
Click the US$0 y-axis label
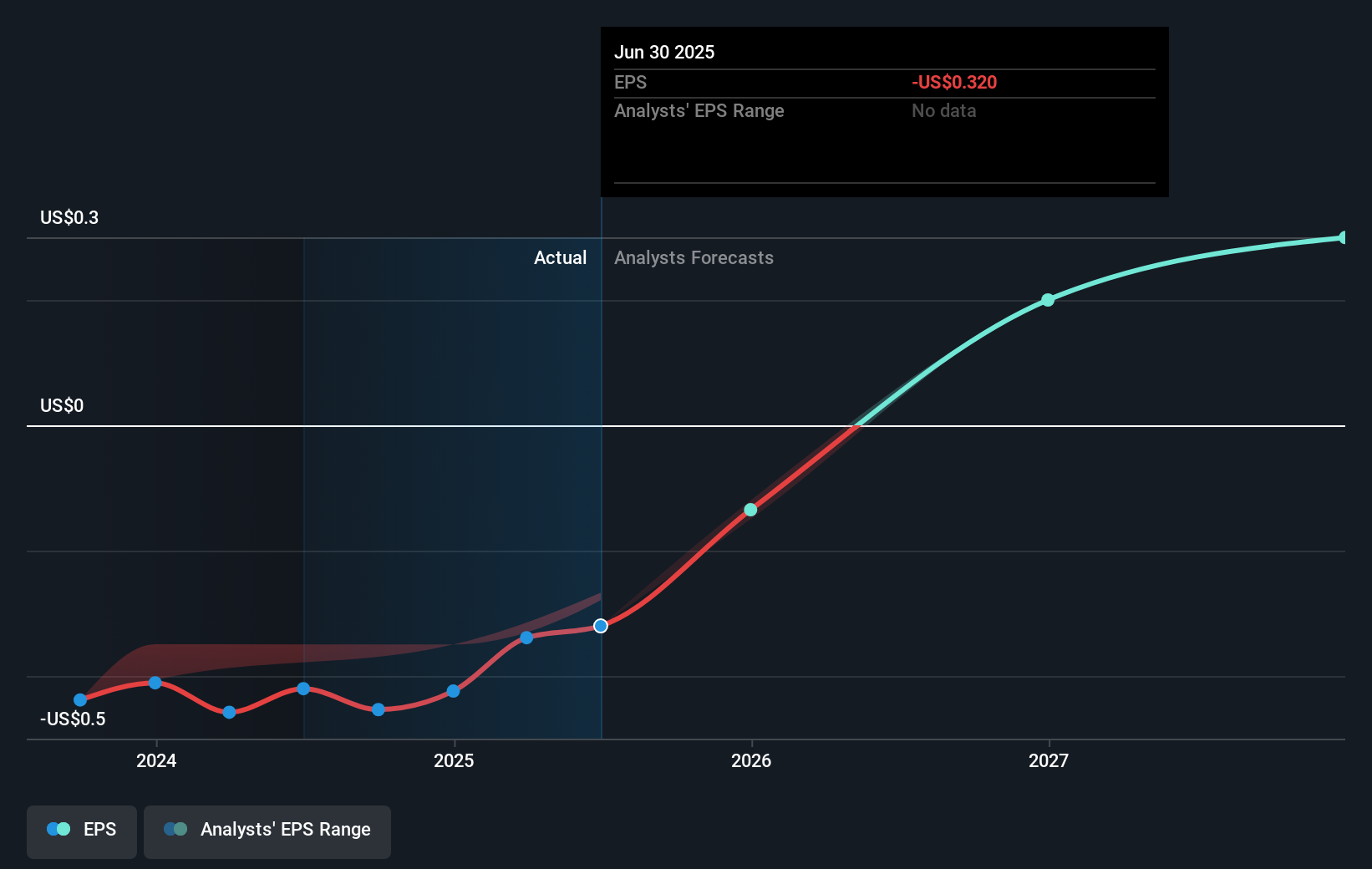click(62, 406)
